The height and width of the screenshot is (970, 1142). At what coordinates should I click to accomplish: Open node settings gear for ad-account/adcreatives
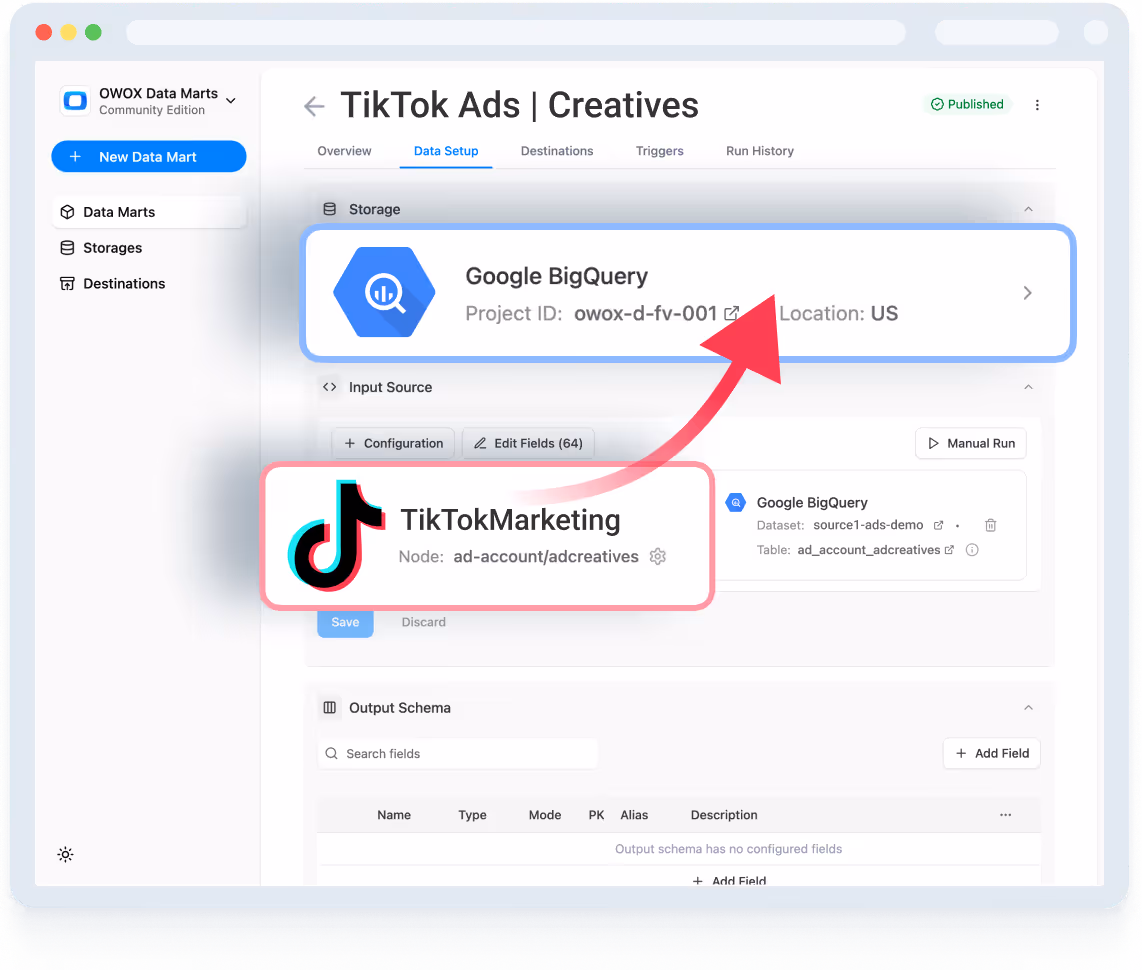click(658, 556)
